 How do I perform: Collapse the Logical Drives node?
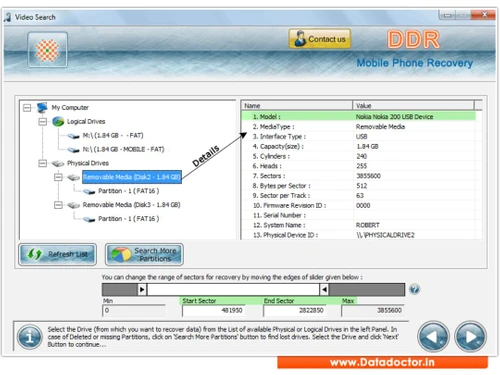tap(42, 121)
